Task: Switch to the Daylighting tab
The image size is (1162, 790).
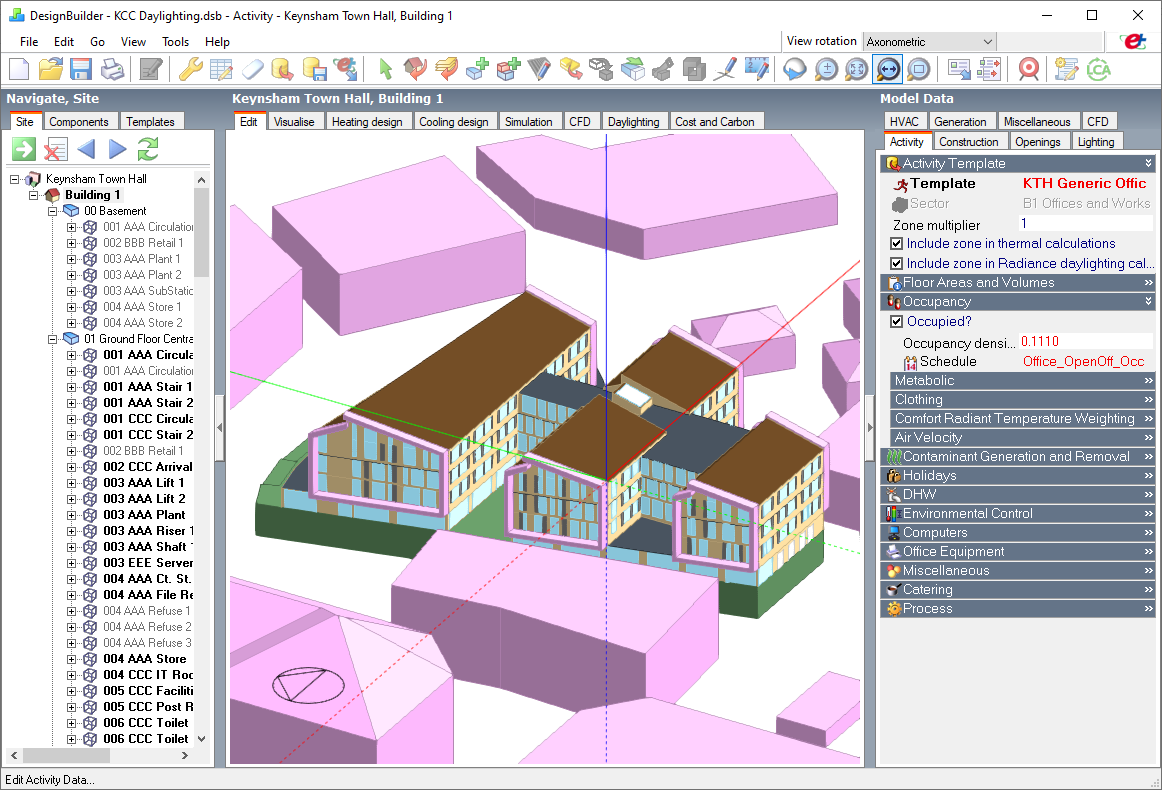Action: [x=633, y=122]
